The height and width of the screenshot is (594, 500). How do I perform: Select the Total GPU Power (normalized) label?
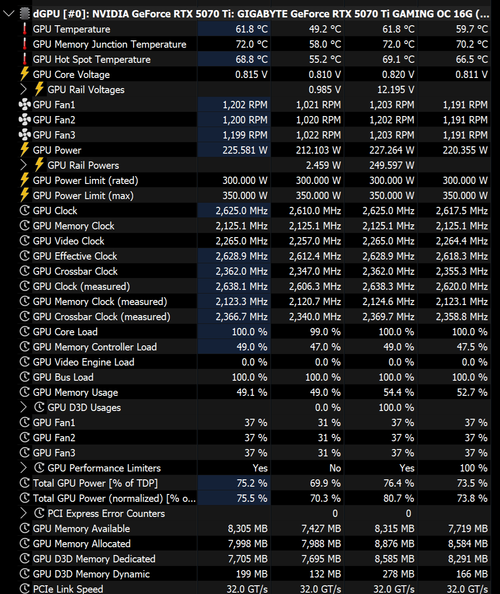[114, 499]
